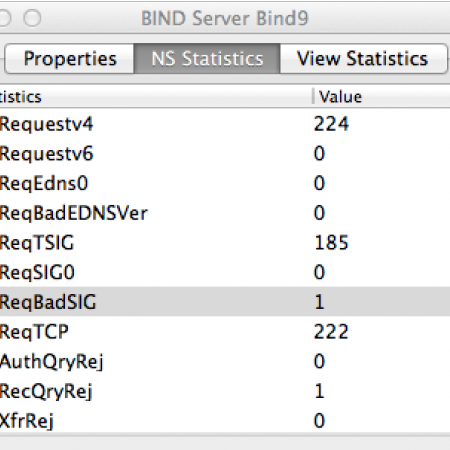Click the value 185 for ReqTSIG

coord(331,243)
